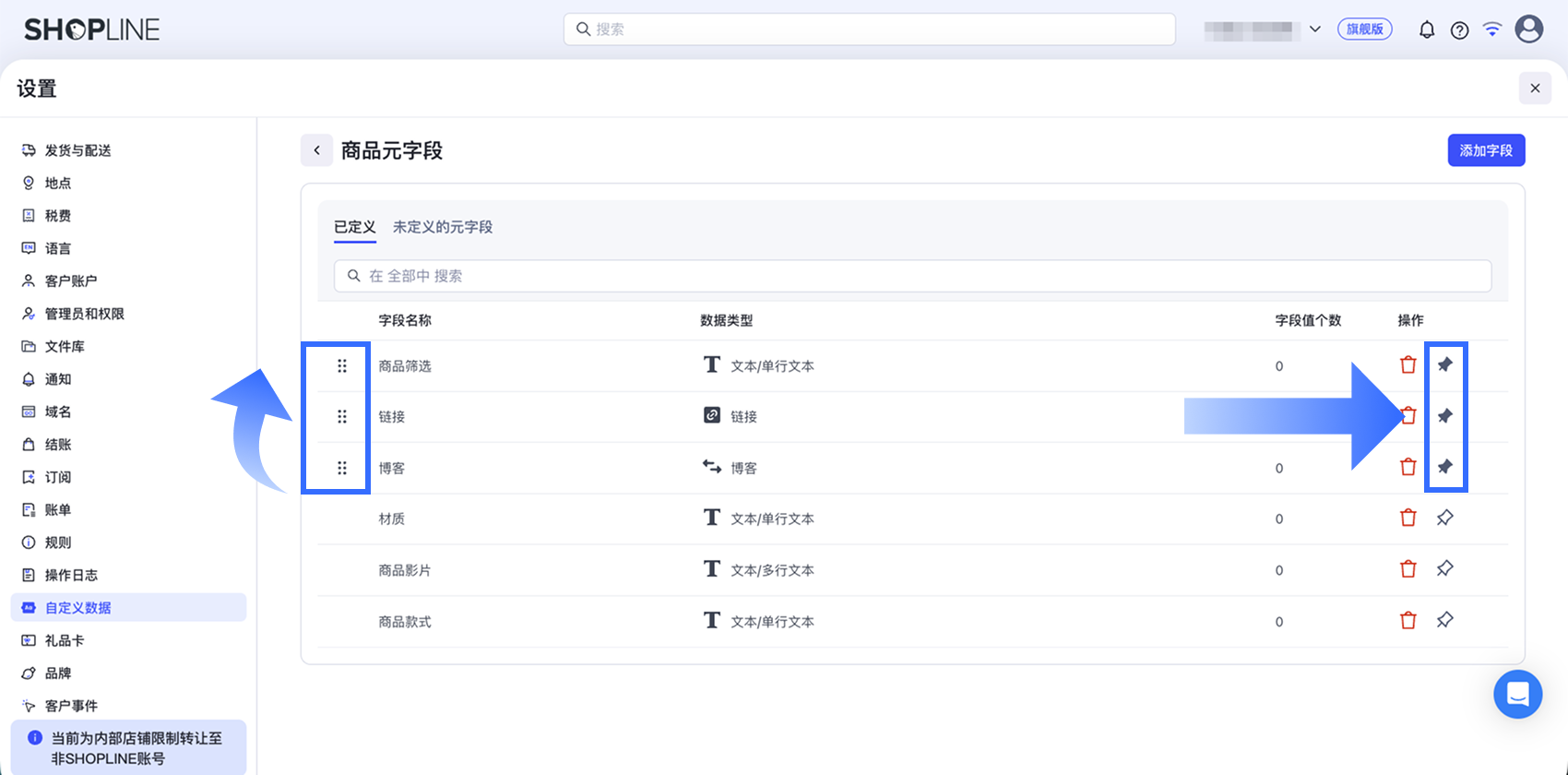The width and height of the screenshot is (1568, 775).
Task: Focus the 在 全部中 搜索 field
Action: 912,276
